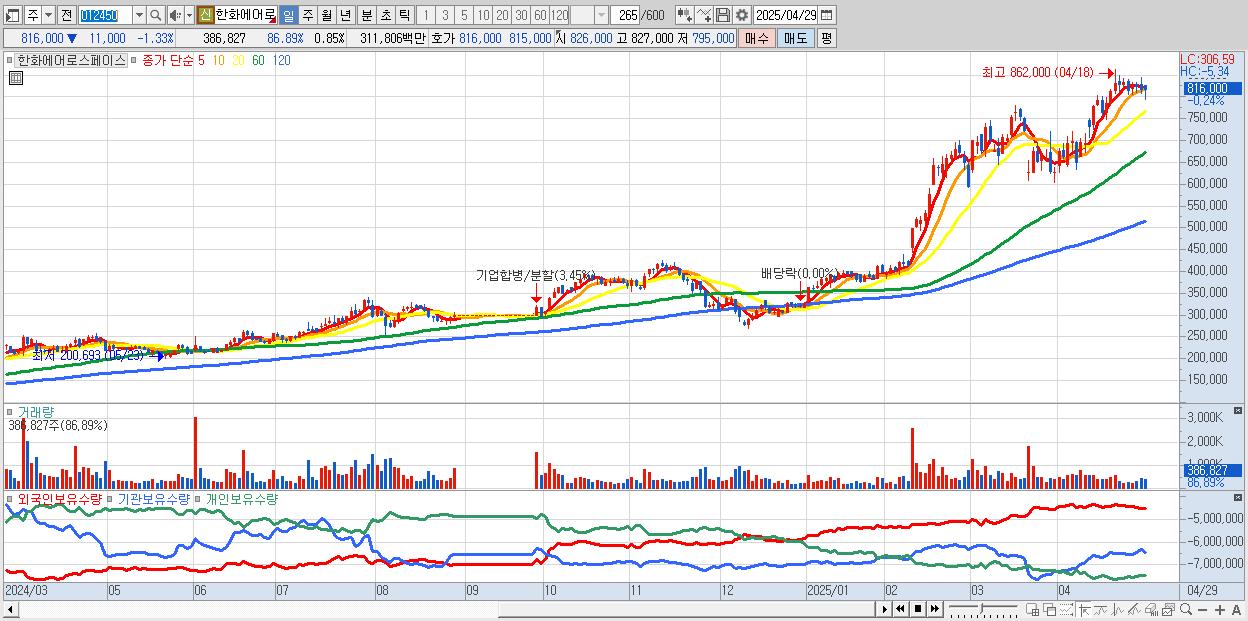Click the line chart tool icon
This screenshot has height=621, width=1248.
1101,609
